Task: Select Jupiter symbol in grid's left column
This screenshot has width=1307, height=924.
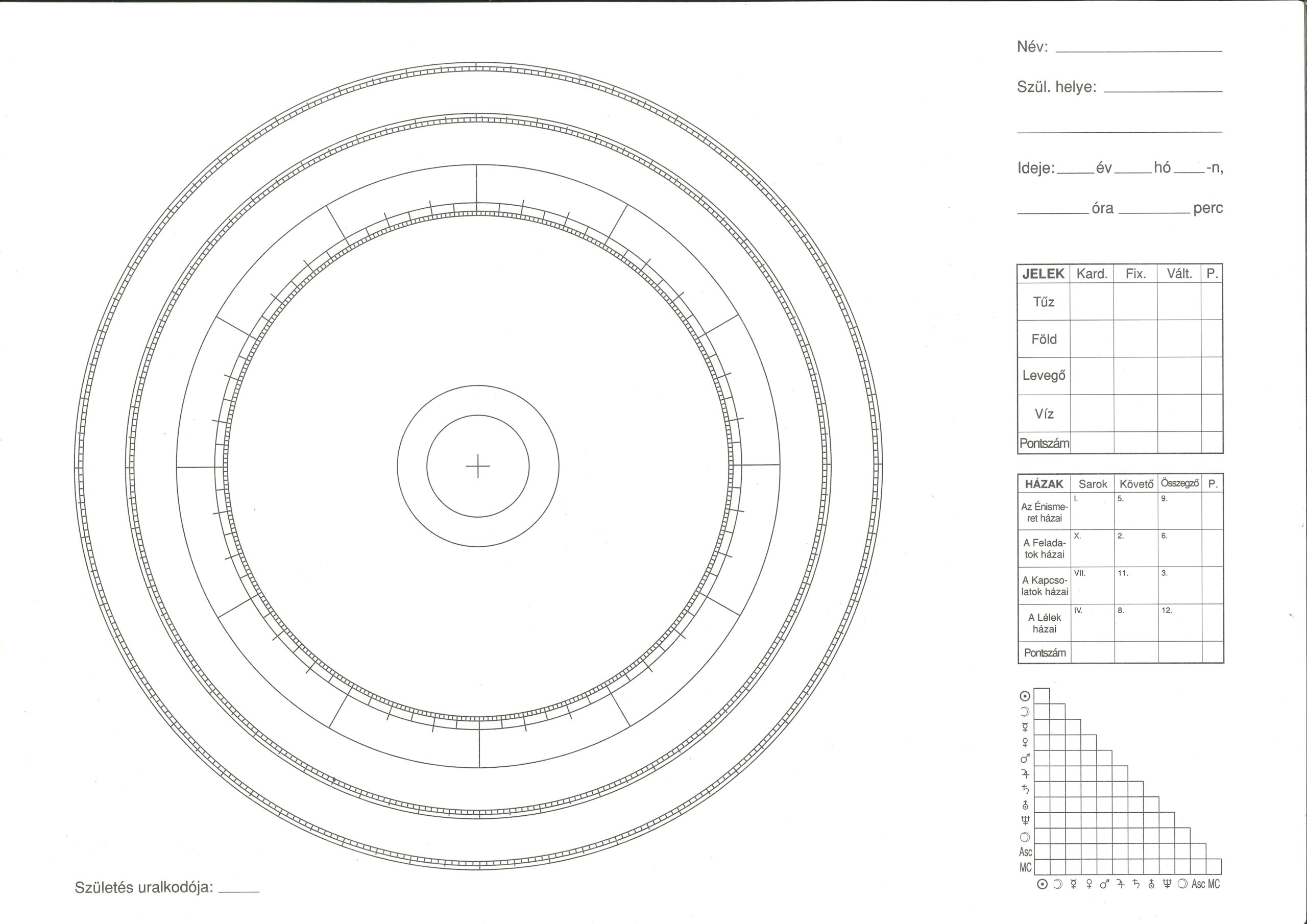Action: (x=1025, y=774)
